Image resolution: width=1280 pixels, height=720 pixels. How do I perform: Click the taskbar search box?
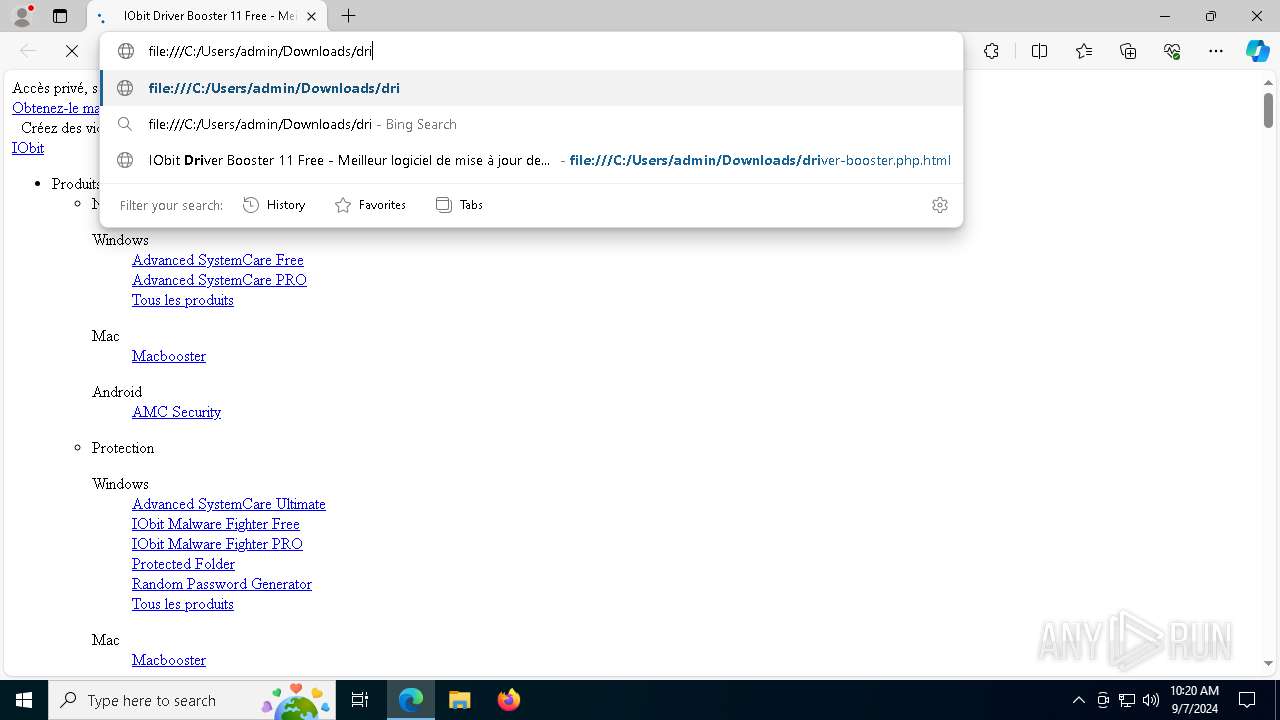(x=191, y=700)
